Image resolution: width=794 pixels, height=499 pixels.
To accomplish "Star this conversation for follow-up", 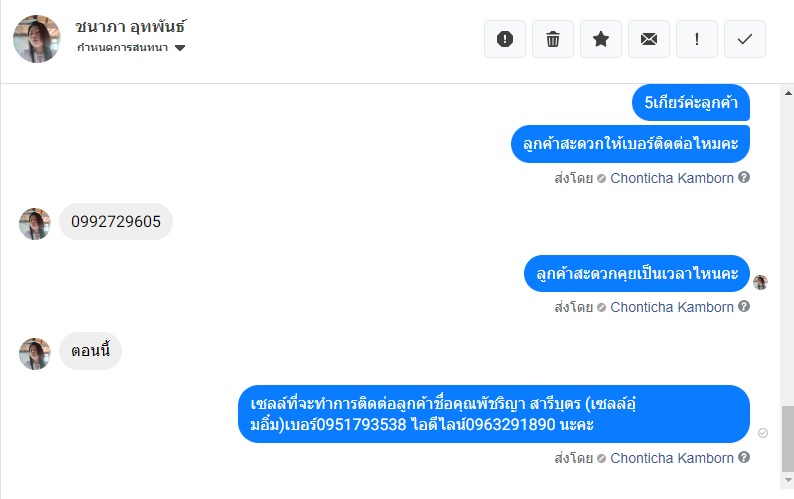I will [x=601, y=39].
